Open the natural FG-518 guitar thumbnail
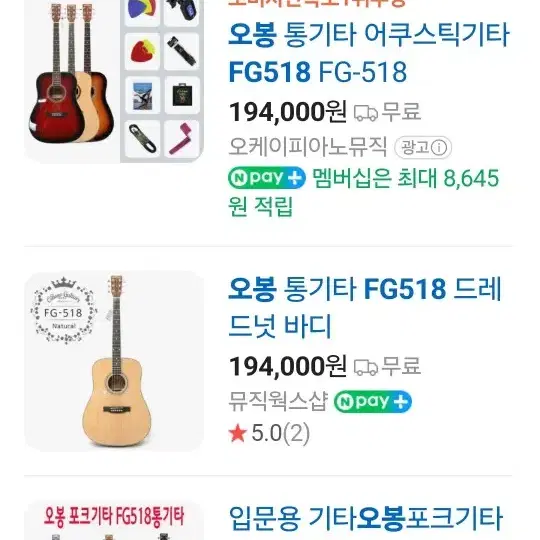This screenshot has height=540, width=540. [114, 361]
